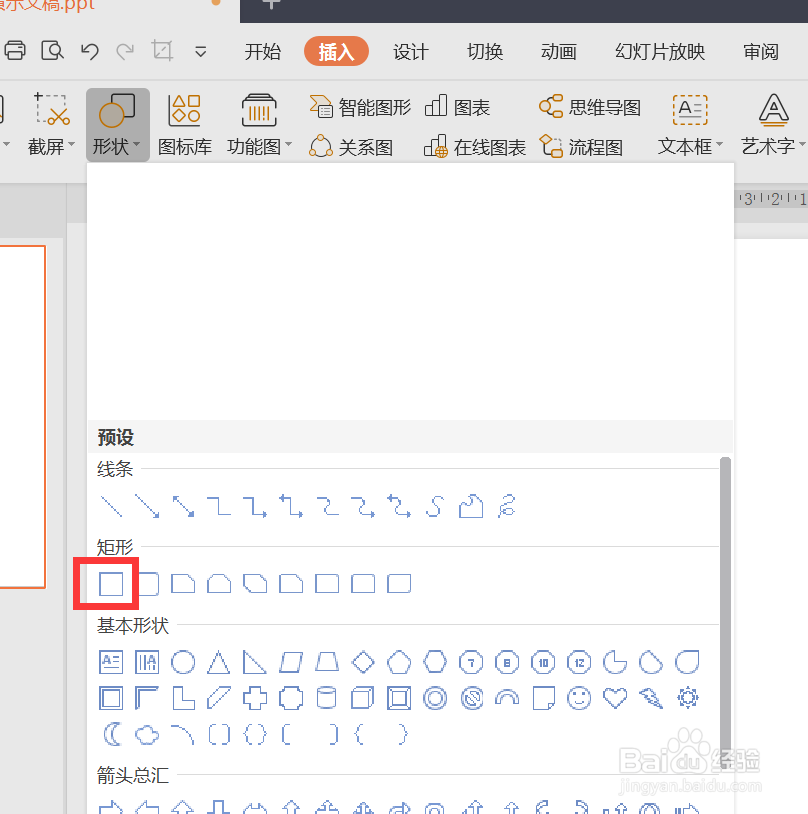808x814 pixels.
Task: Switch to the Start (开始) tab
Action: coord(263,51)
